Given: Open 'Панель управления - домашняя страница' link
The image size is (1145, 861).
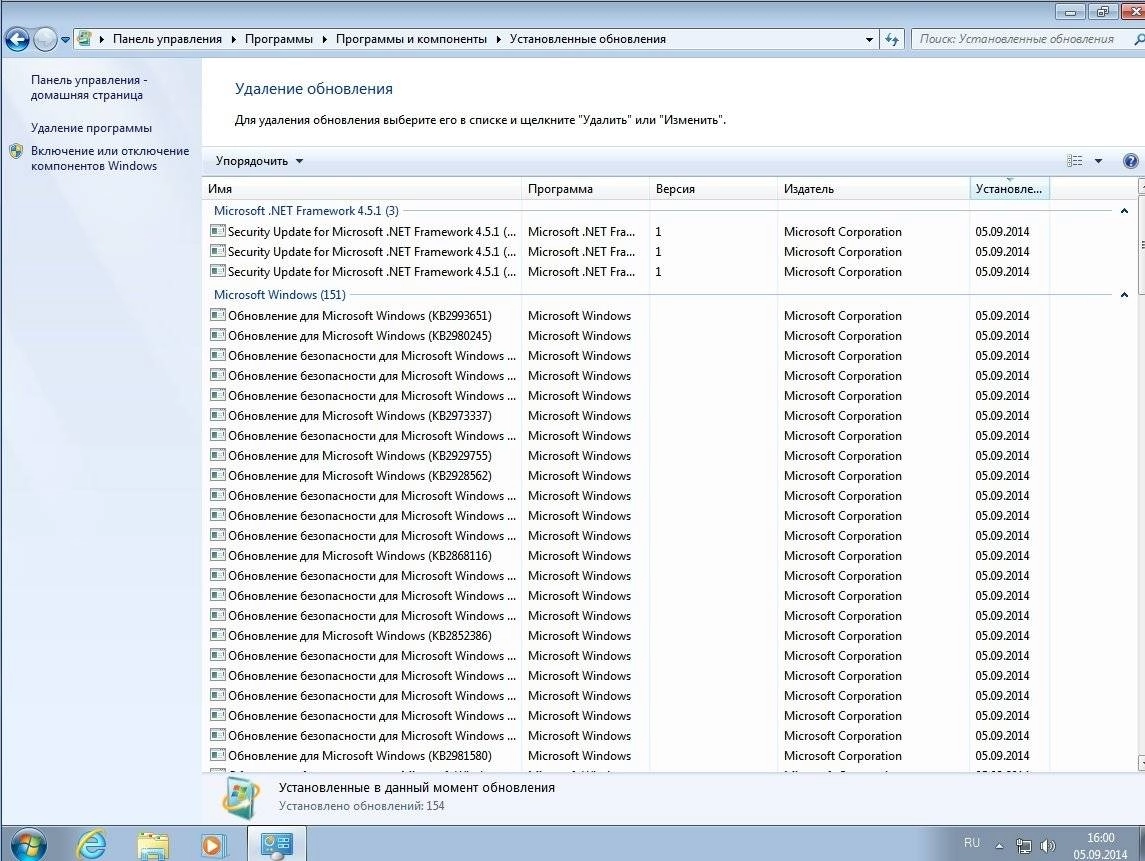Looking at the screenshot, I should point(88,88).
